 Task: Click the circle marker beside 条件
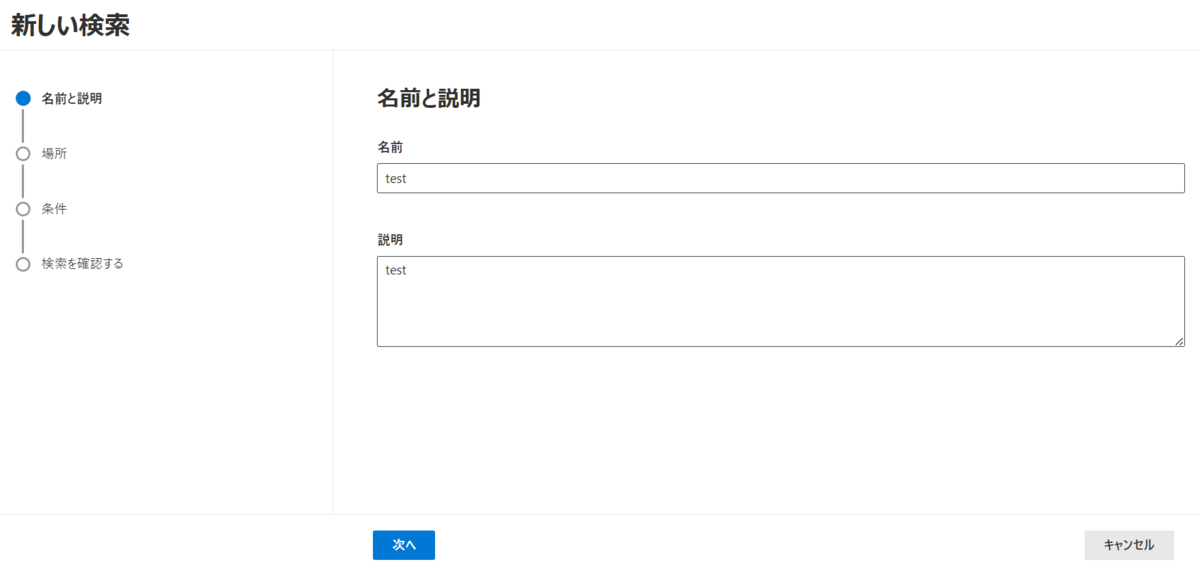click(x=23, y=209)
